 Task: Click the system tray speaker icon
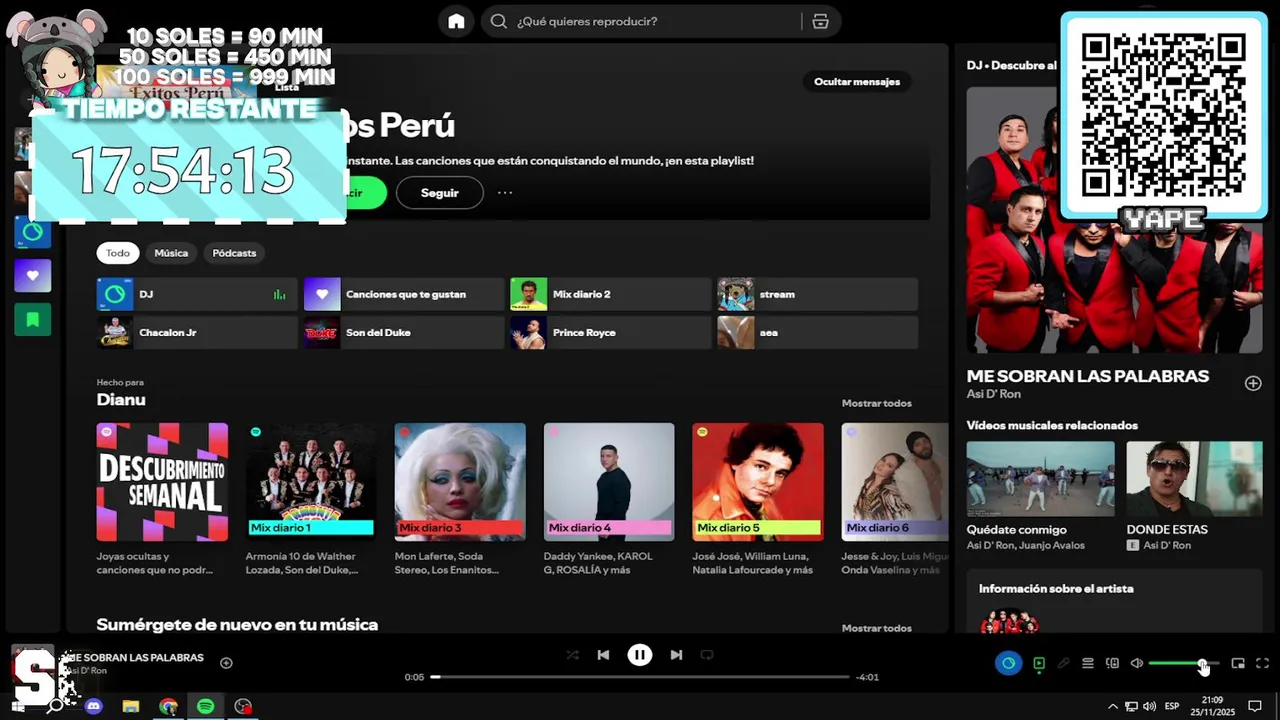(x=1148, y=706)
